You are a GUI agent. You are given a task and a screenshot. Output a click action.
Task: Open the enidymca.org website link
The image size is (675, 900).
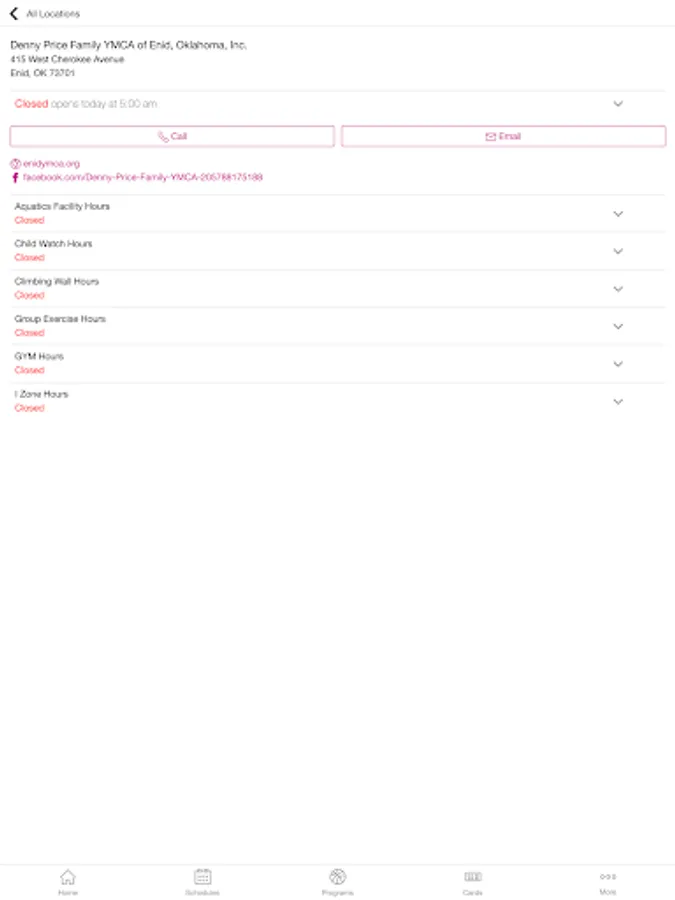[51, 164]
